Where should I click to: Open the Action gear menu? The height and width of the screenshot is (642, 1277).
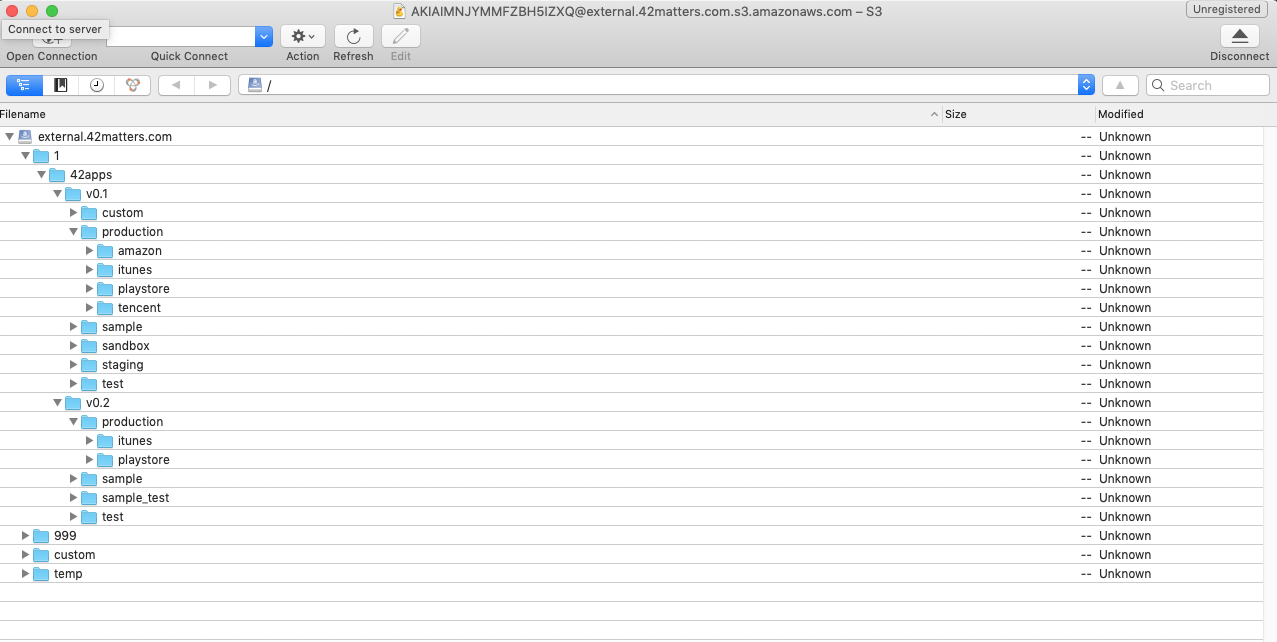[x=302, y=36]
